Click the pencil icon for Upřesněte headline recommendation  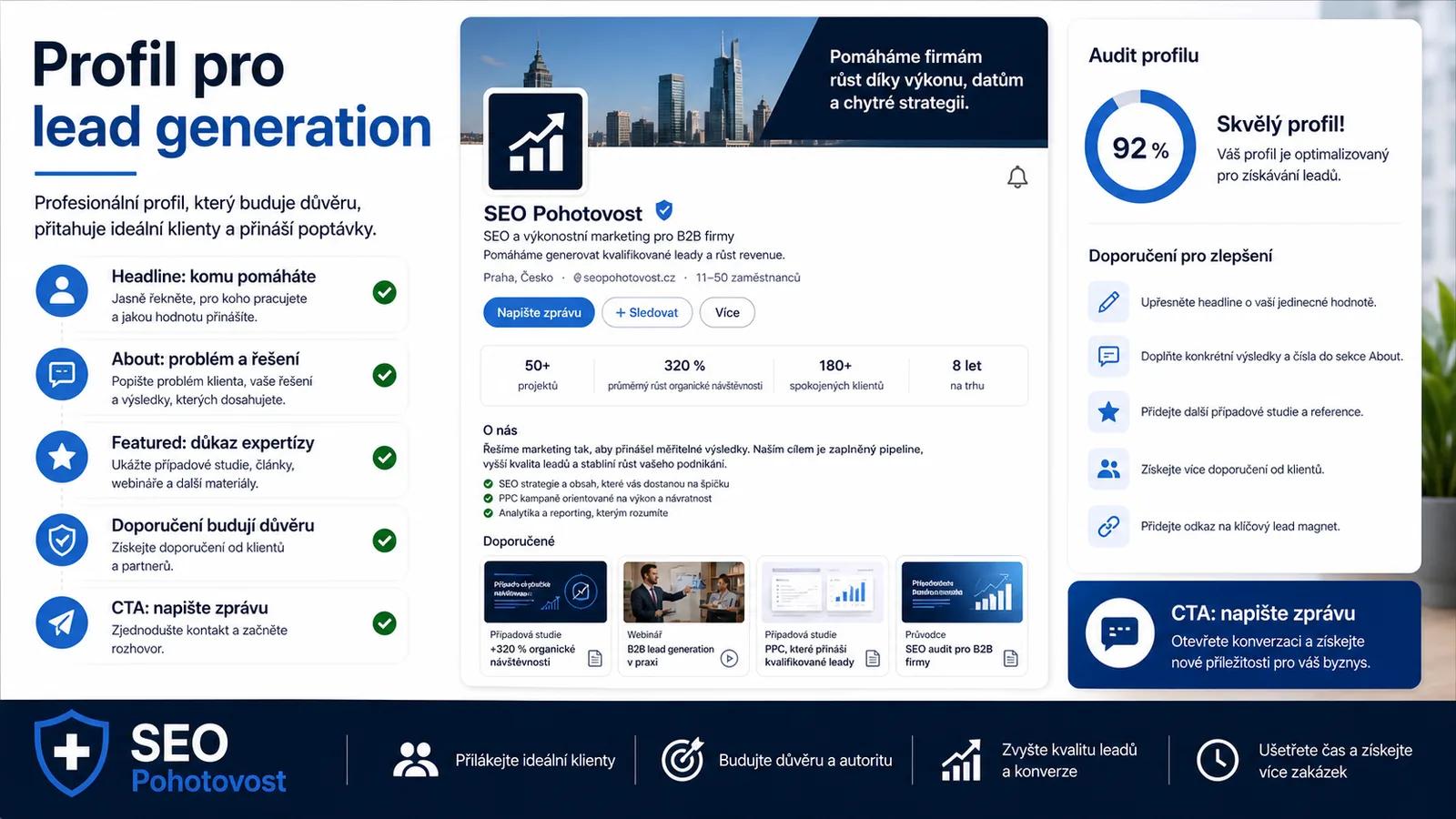[x=1108, y=302]
